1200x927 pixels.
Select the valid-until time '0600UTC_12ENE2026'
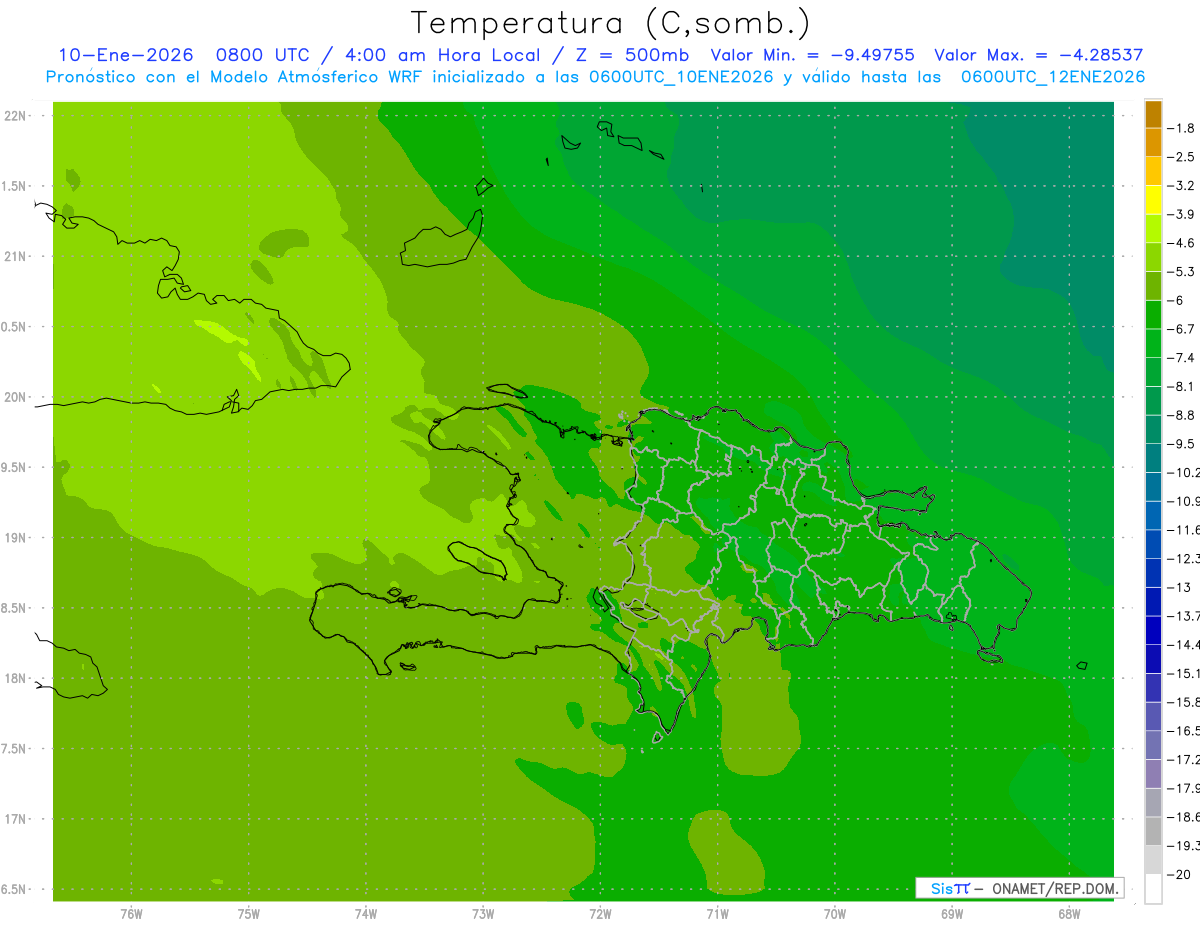click(x=1053, y=77)
